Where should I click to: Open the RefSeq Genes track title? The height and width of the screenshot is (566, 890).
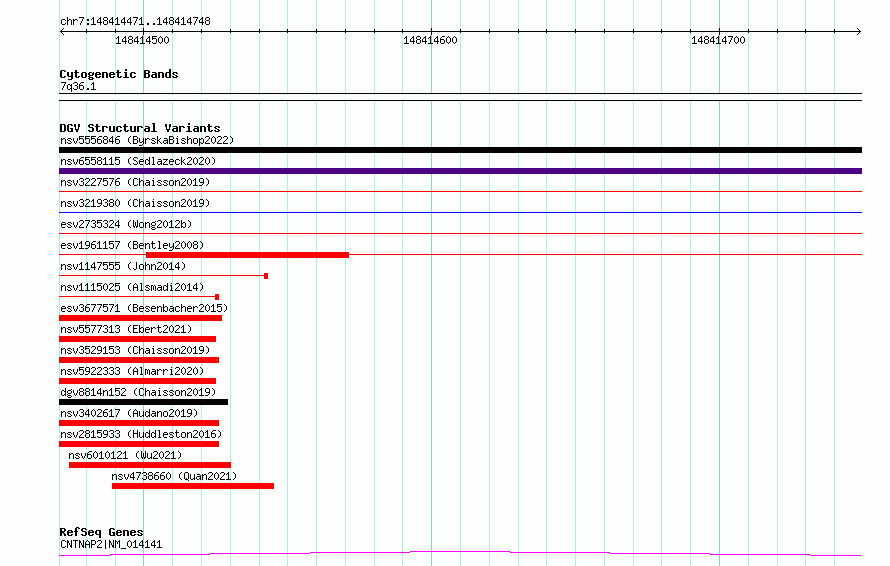(x=101, y=532)
